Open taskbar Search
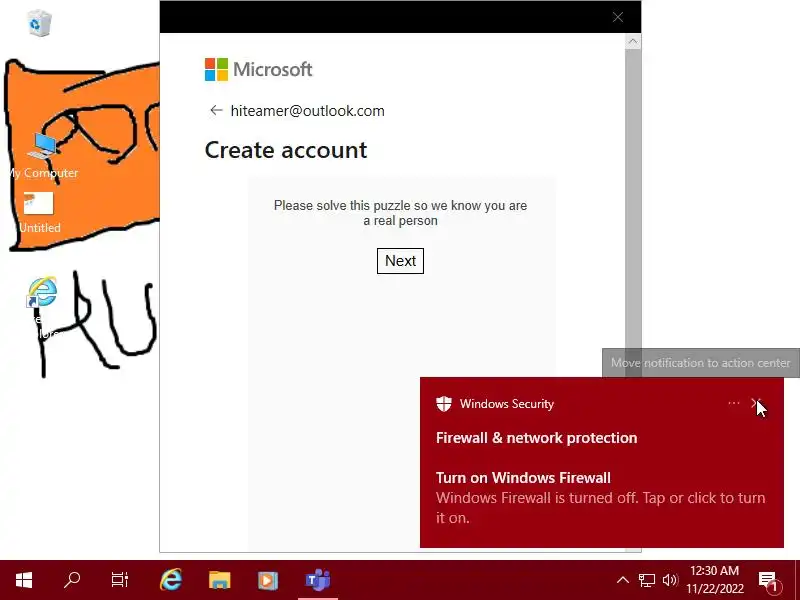 72,580
